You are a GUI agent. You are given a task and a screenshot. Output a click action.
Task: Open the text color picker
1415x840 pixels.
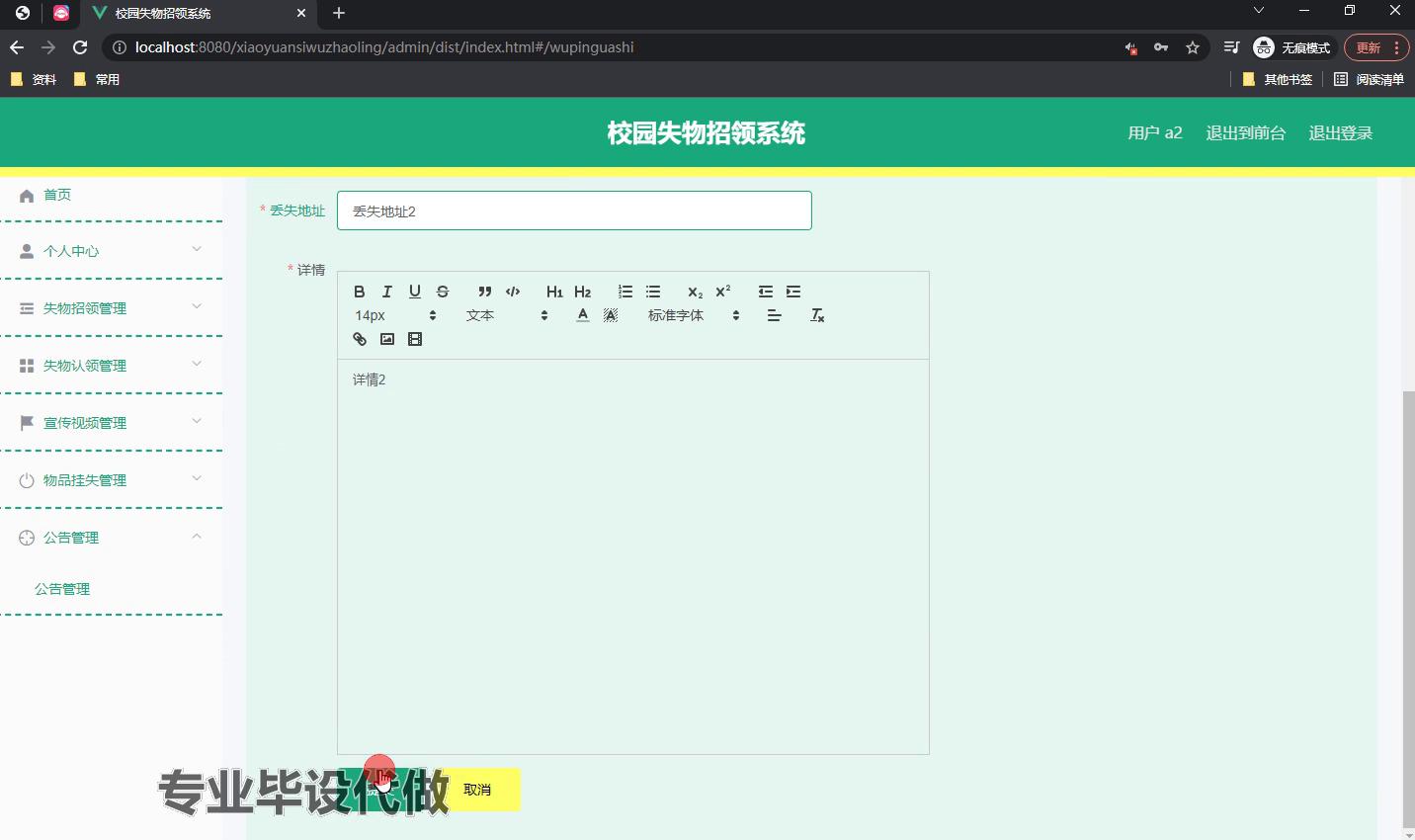click(583, 315)
